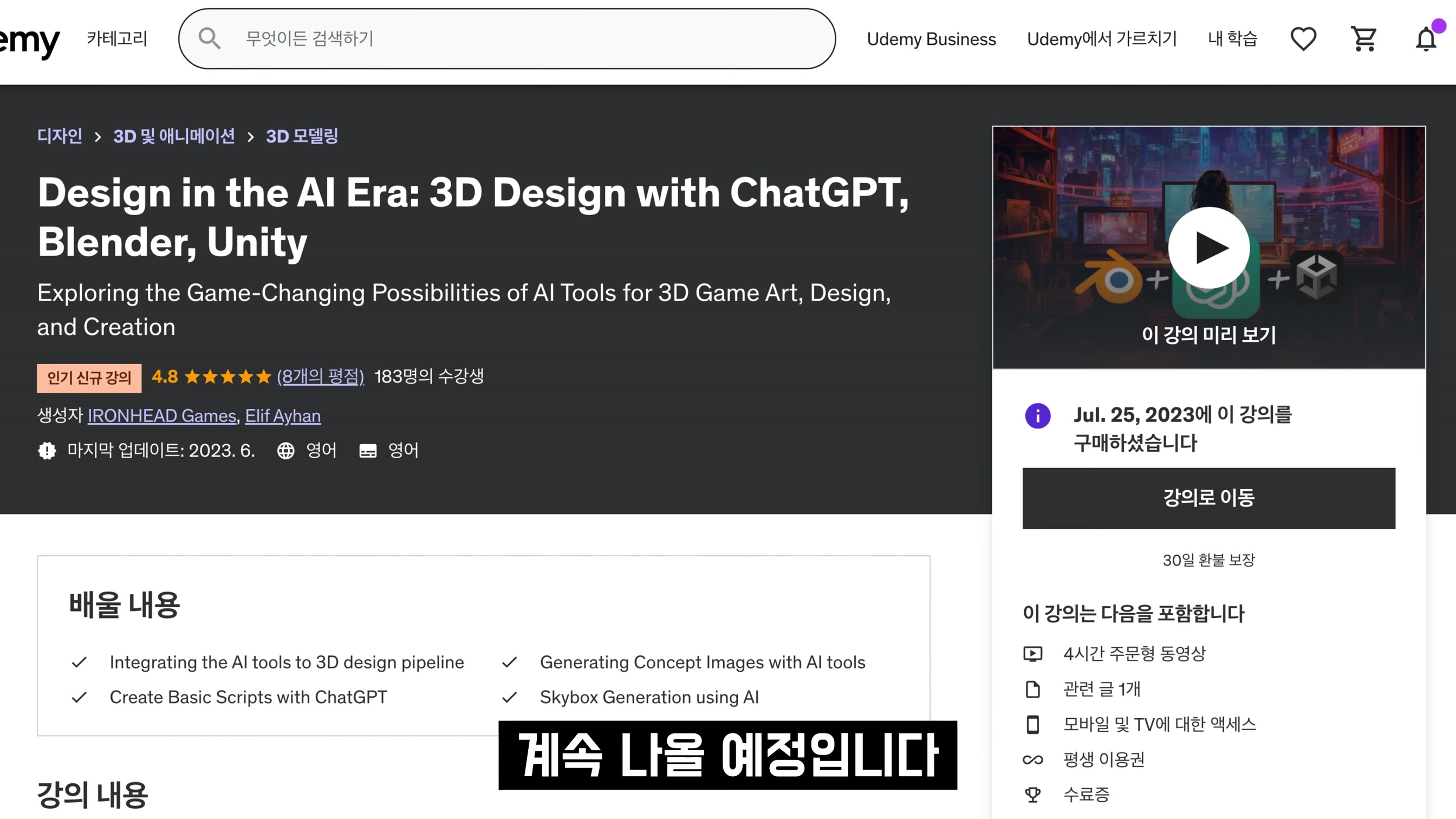Click the five-star rating icons

(x=228, y=376)
